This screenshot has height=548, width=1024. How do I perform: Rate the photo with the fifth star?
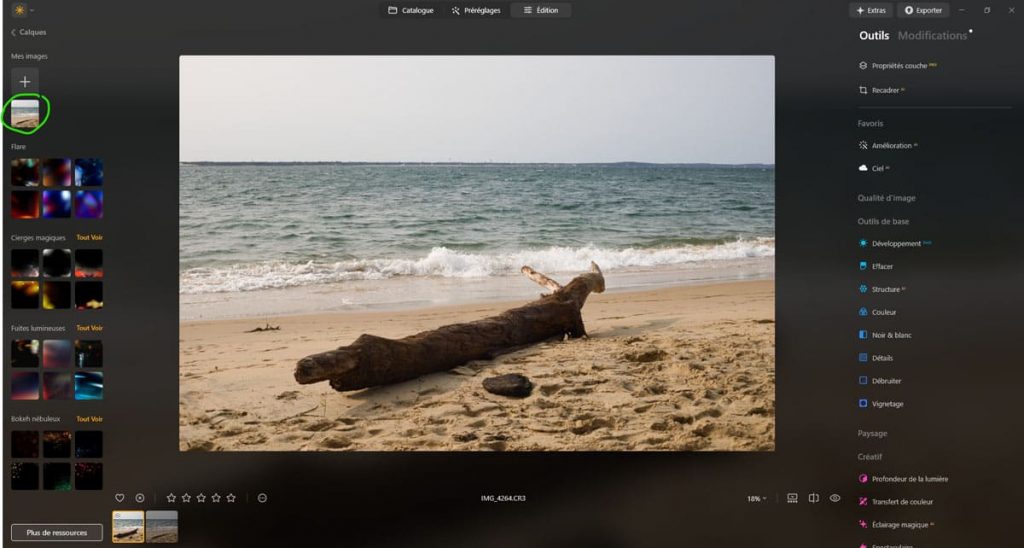click(231, 498)
